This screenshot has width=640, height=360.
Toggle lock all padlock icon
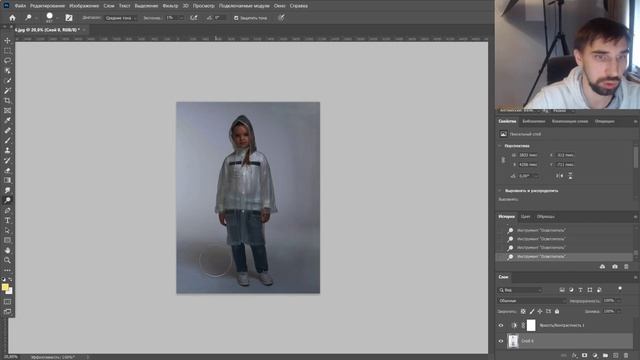[x=557, y=311]
